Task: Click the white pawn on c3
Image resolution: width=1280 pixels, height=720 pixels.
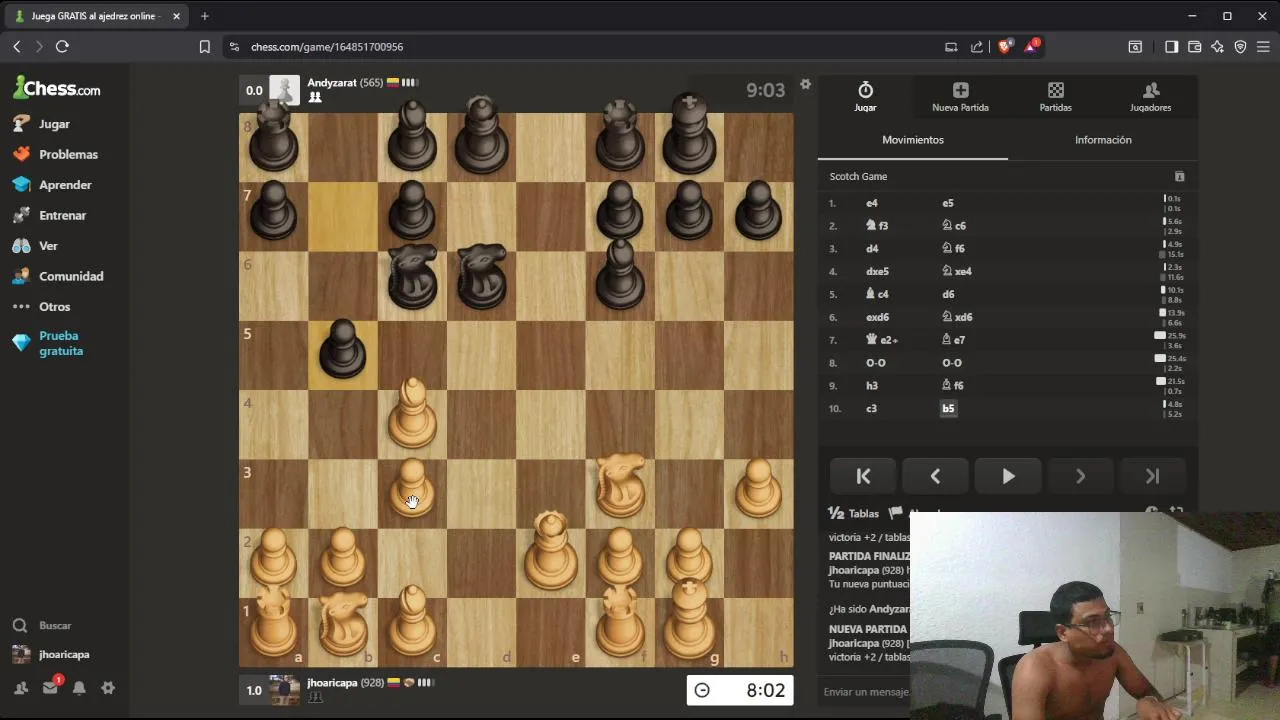Action: click(x=412, y=488)
